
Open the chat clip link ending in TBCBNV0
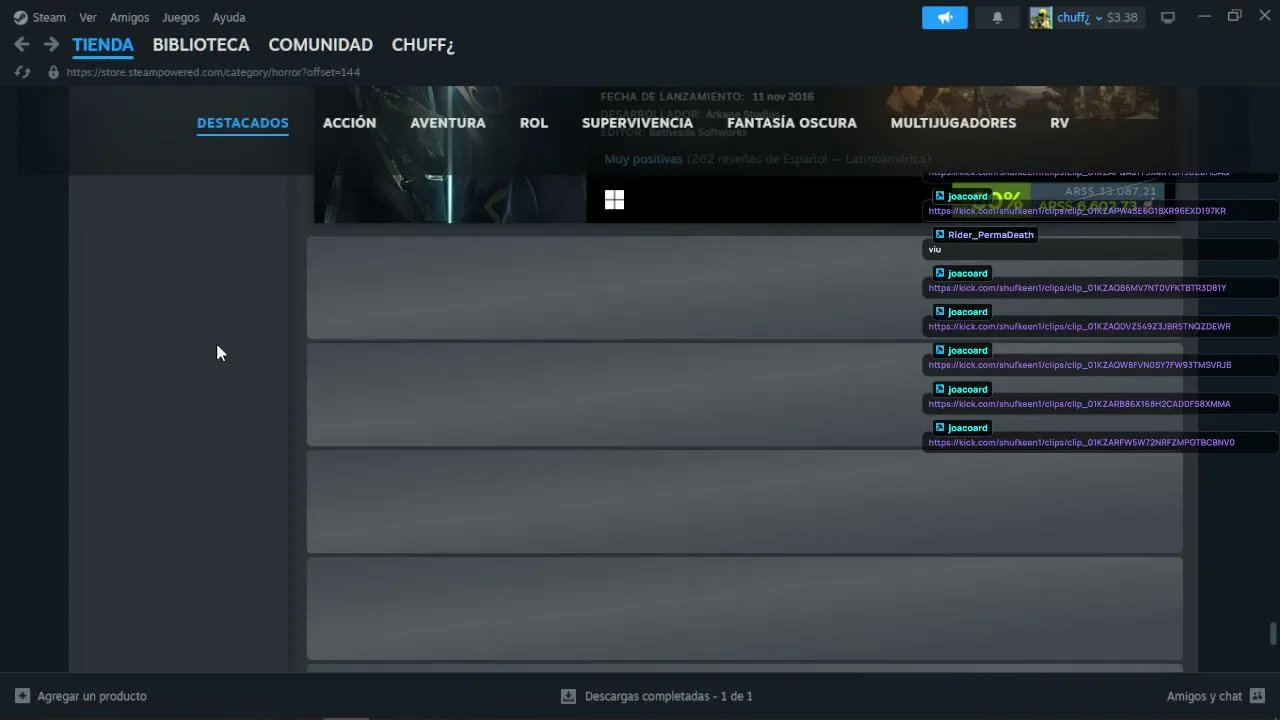(1081, 443)
